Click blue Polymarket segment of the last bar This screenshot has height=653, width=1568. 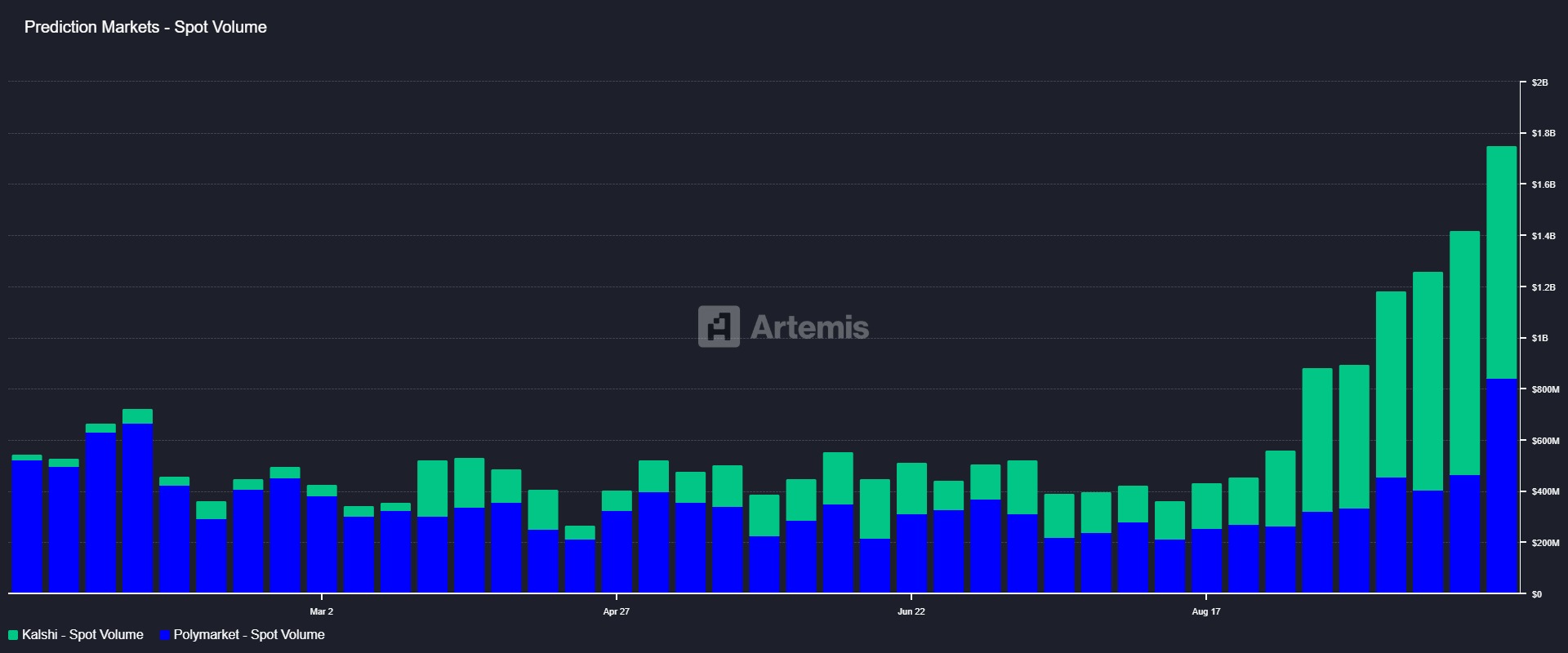tap(1501, 486)
